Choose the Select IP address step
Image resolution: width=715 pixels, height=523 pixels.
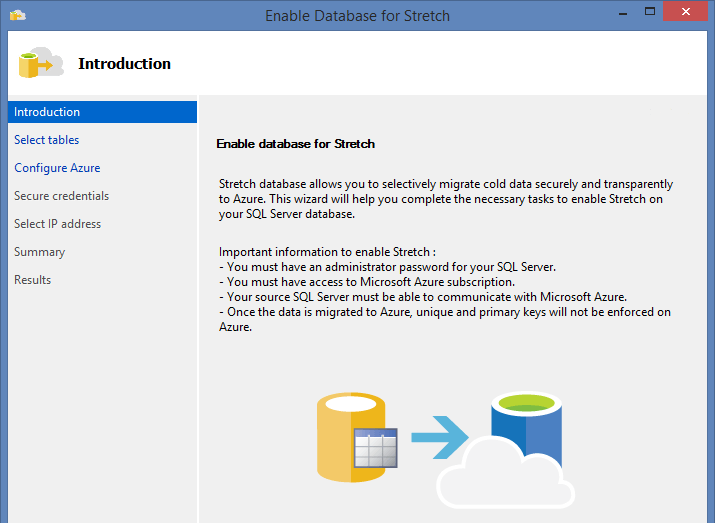point(57,224)
